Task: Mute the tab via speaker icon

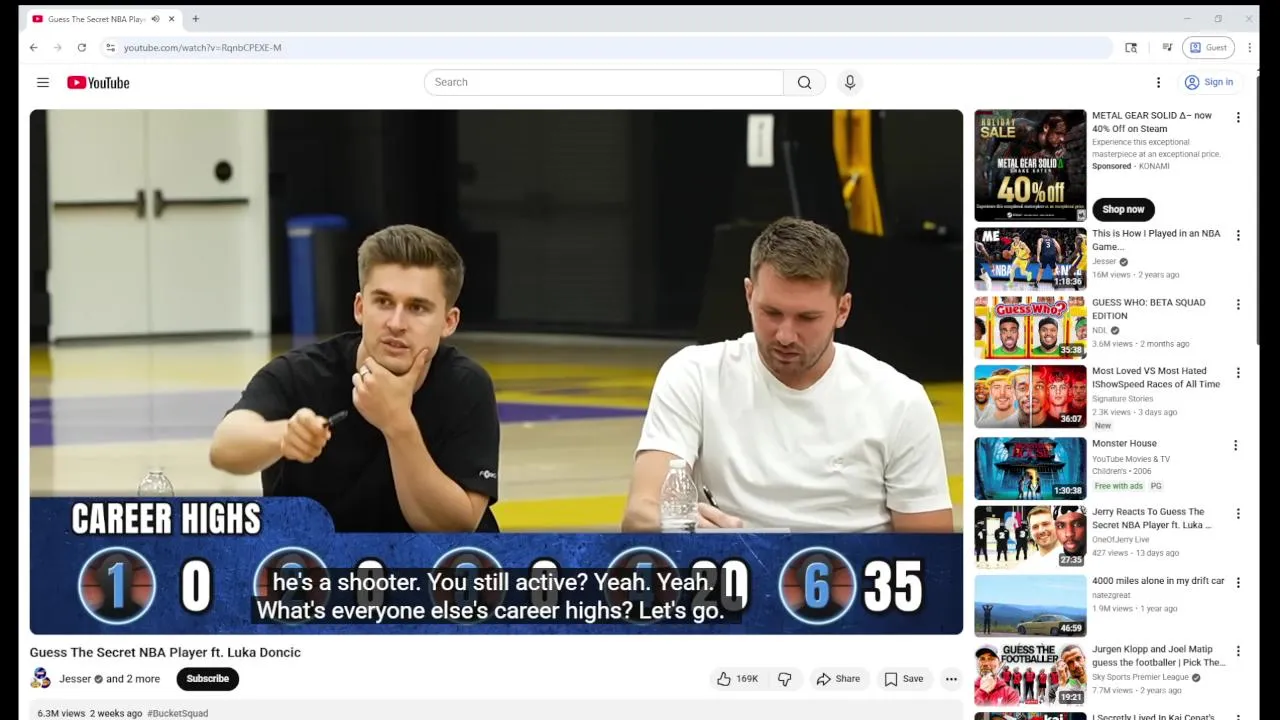Action: (x=155, y=19)
